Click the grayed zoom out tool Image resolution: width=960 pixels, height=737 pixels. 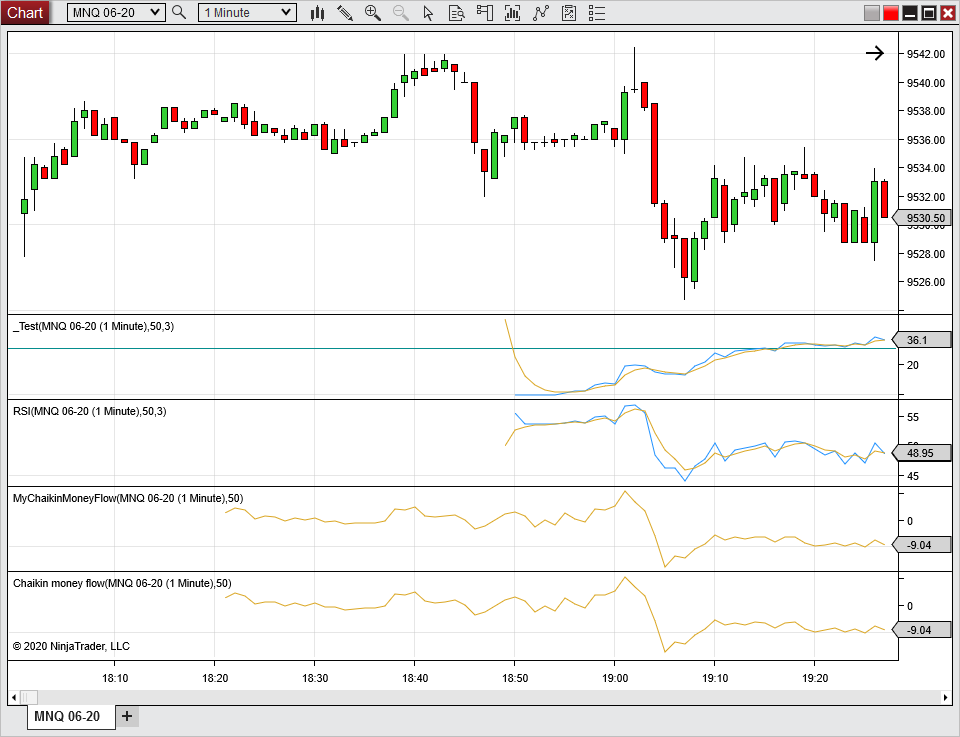pyautogui.click(x=400, y=12)
